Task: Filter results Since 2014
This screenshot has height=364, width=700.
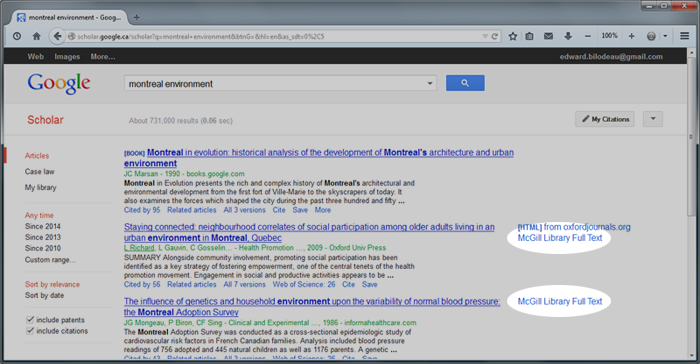Action: point(42,226)
